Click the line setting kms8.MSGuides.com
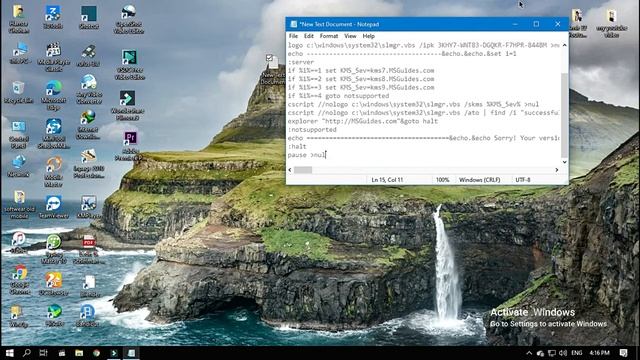The width and height of the screenshot is (640, 360). [x=361, y=79]
